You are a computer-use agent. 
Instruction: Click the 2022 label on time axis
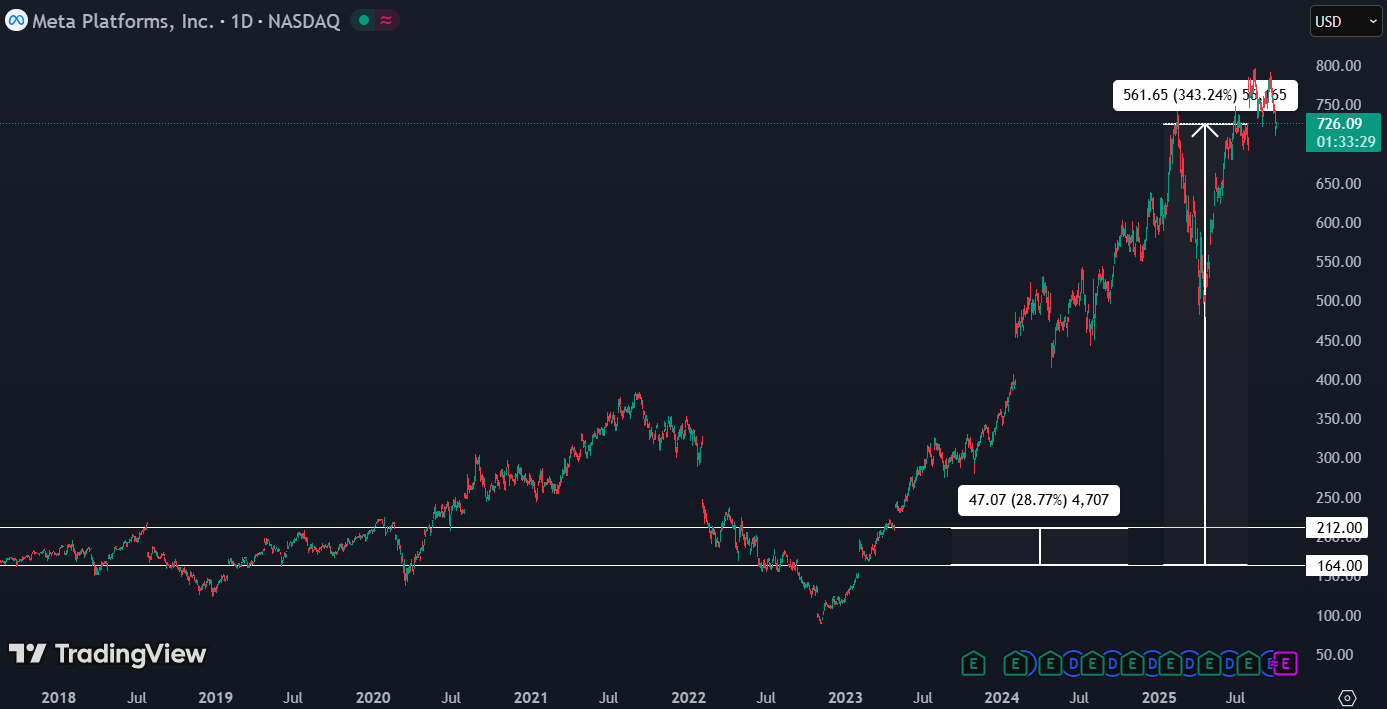(688, 697)
